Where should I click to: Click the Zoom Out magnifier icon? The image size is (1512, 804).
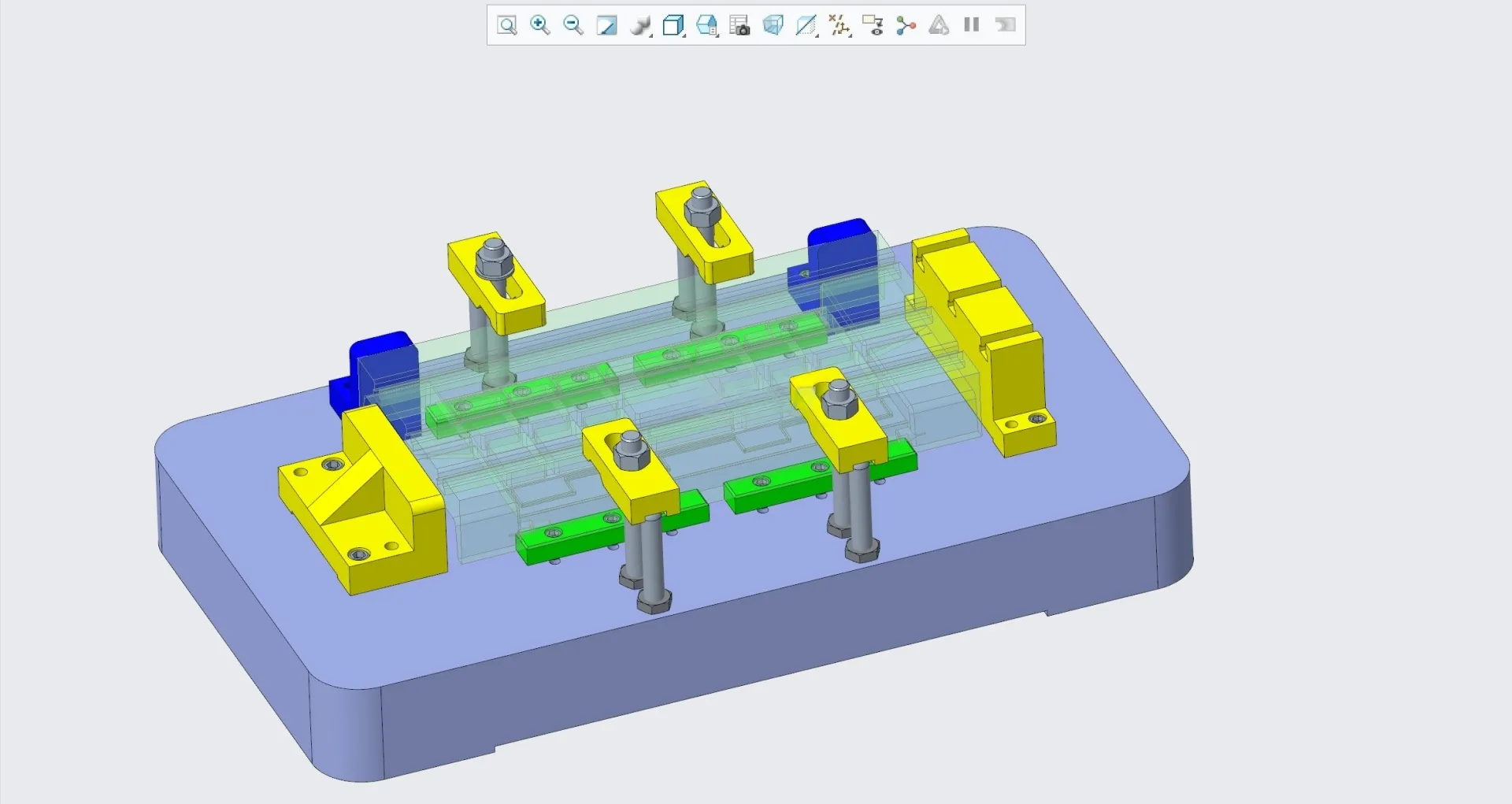573,25
